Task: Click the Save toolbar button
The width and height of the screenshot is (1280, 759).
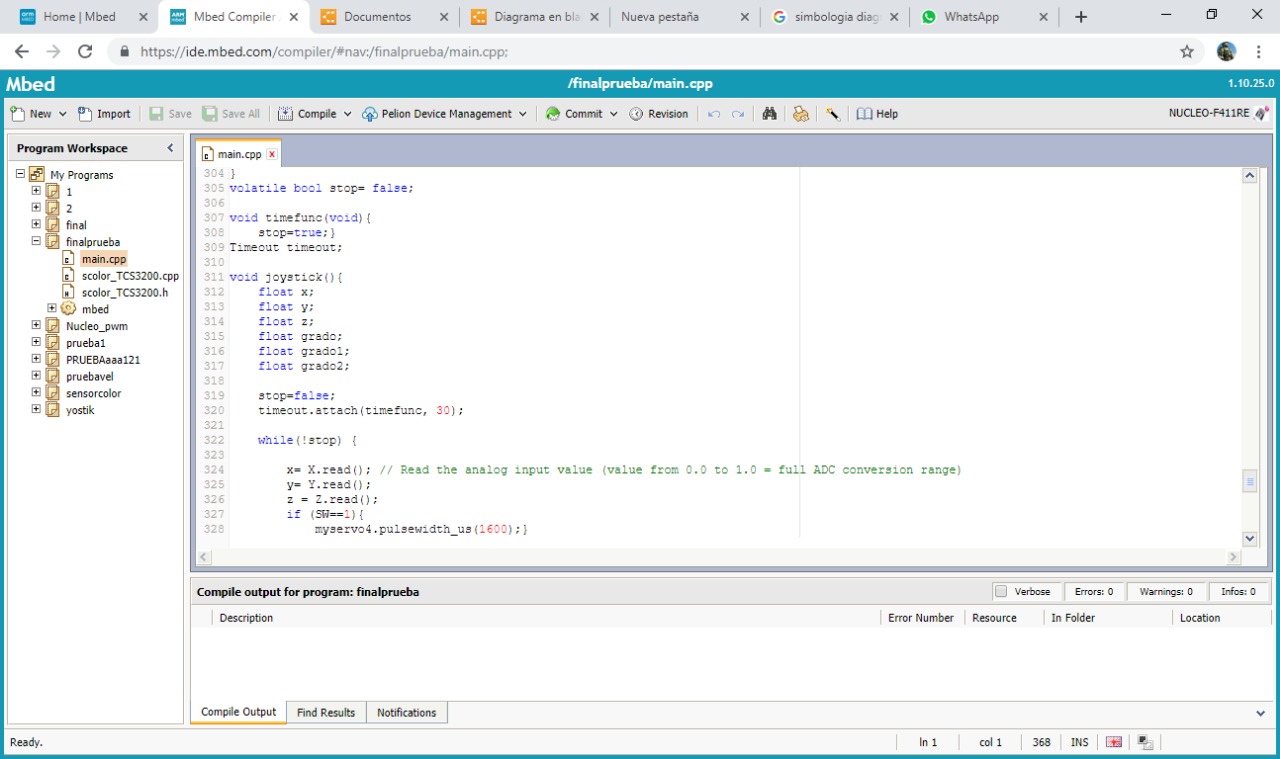Action: (170, 114)
